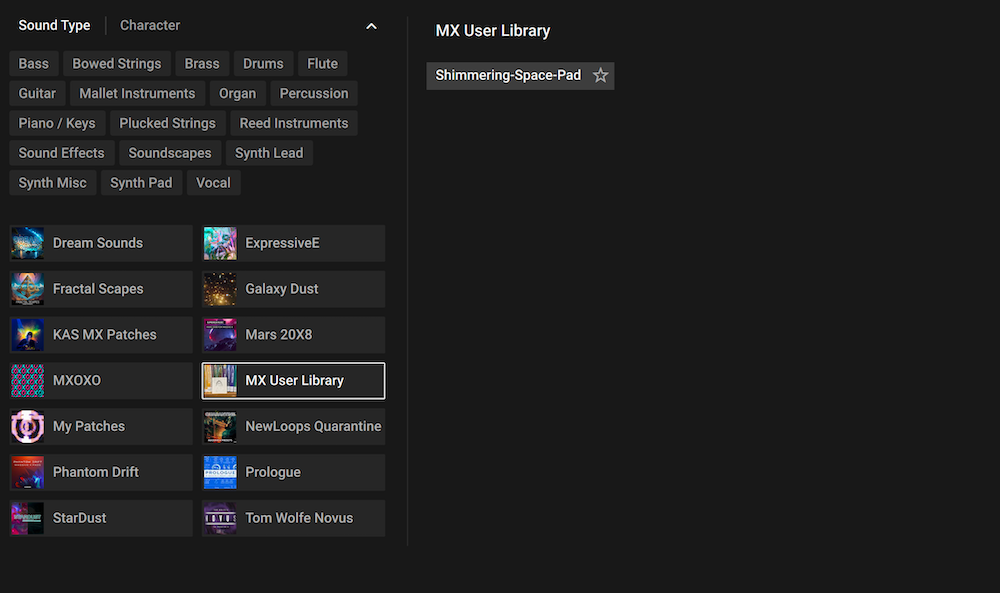This screenshot has height=593, width=1000.
Task: Select the Synth Misc tag
Action: pyautogui.click(x=52, y=183)
